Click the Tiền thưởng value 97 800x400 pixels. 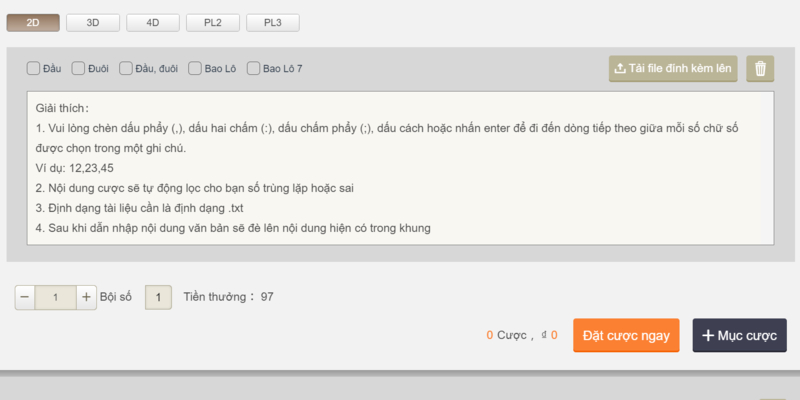(x=267, y=297)
